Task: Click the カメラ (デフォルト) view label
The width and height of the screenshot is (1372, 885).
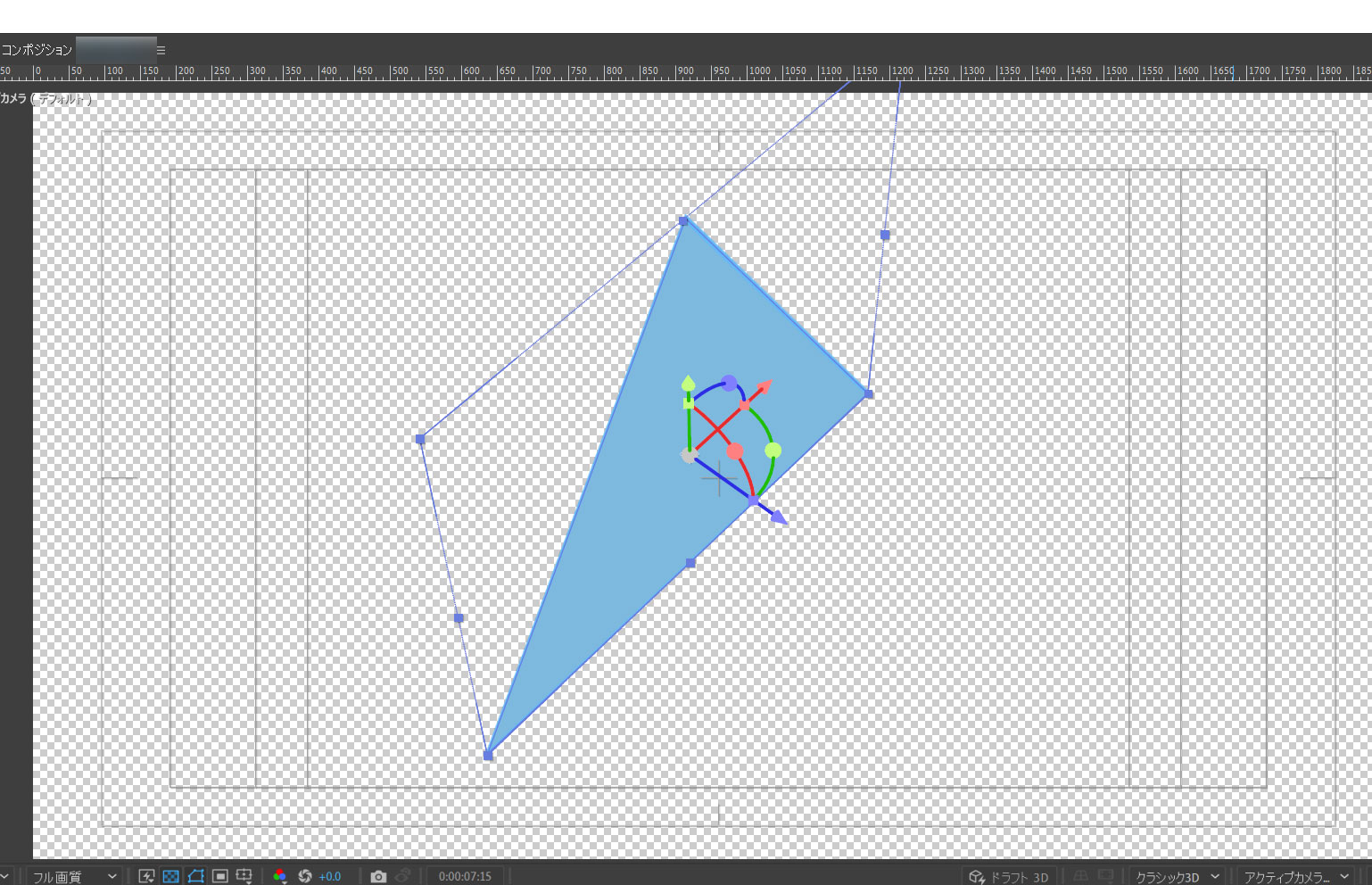Action: pos(46,99)
